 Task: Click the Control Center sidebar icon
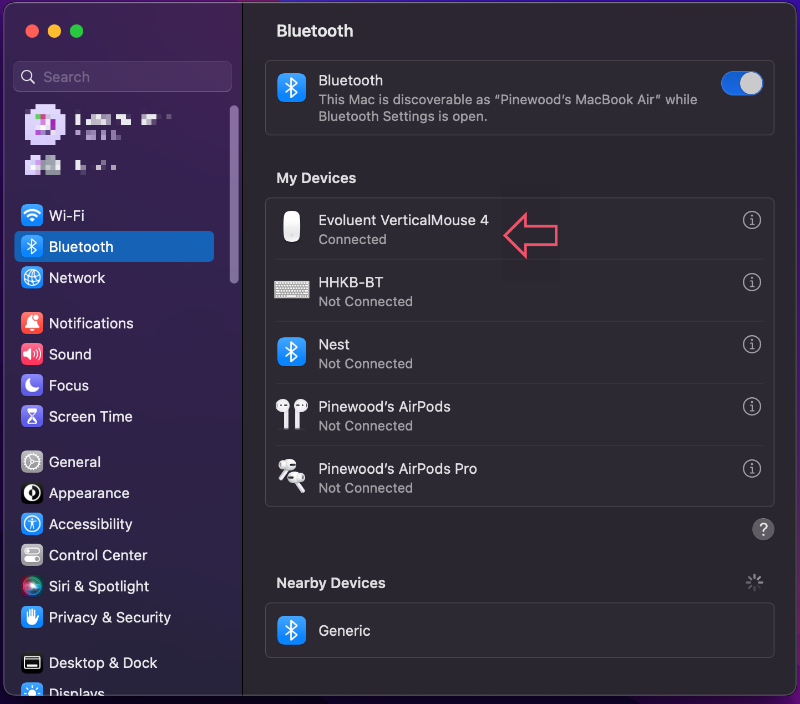click(x=32, y=556)
